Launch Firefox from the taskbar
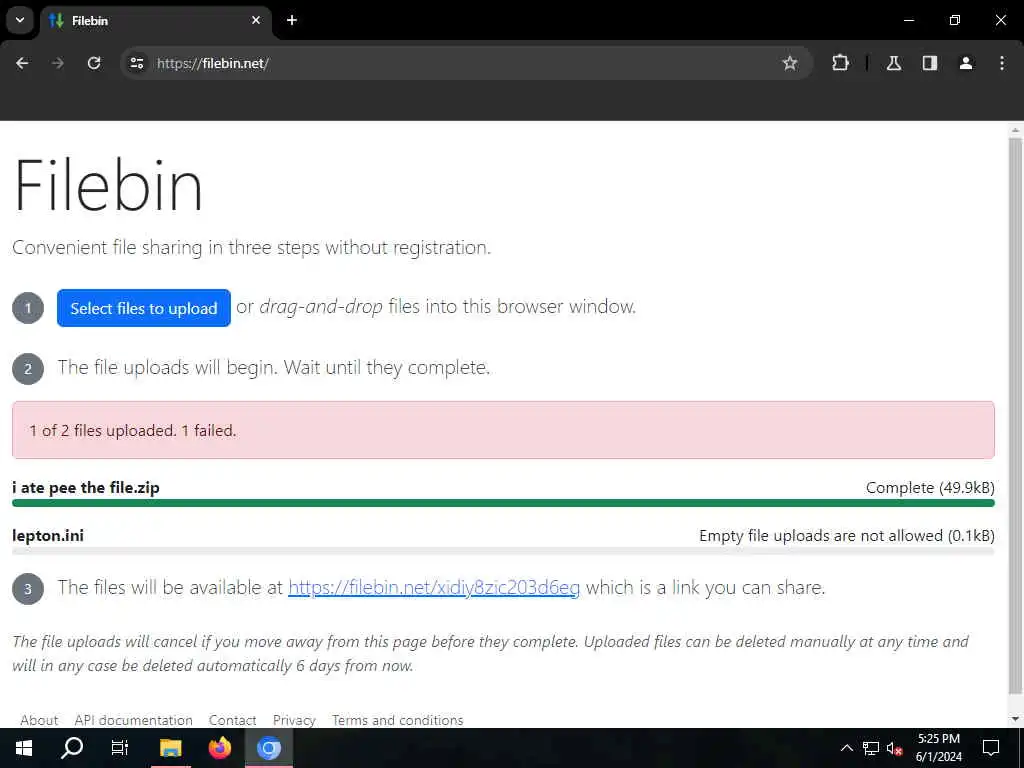The image size is (1024, 768). point(219,748)
